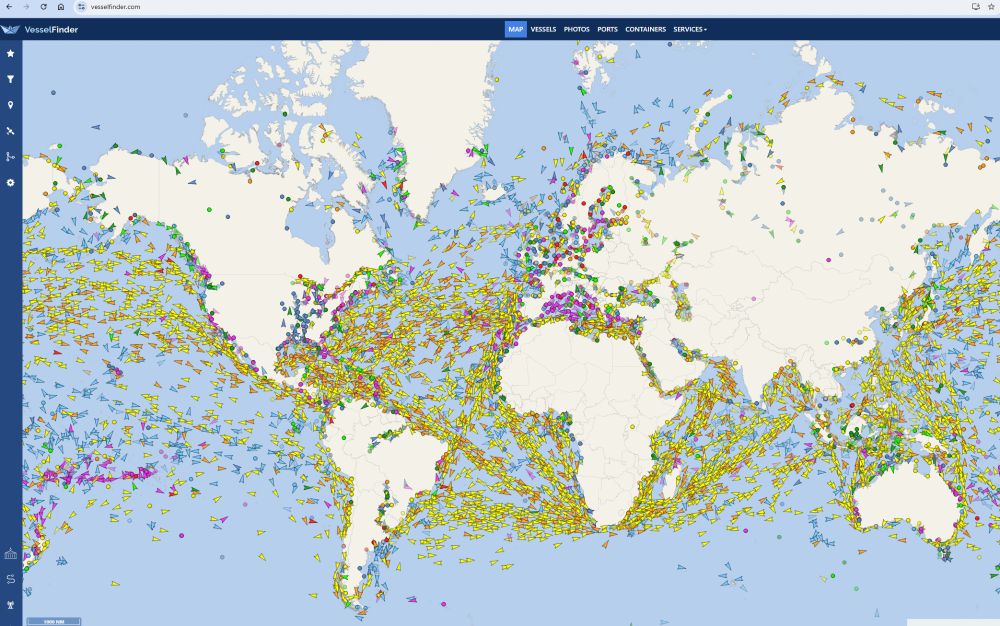The image size is (1000, 626).
Task: Toggle ports display with the building icon
Action: tap(10, 554)
